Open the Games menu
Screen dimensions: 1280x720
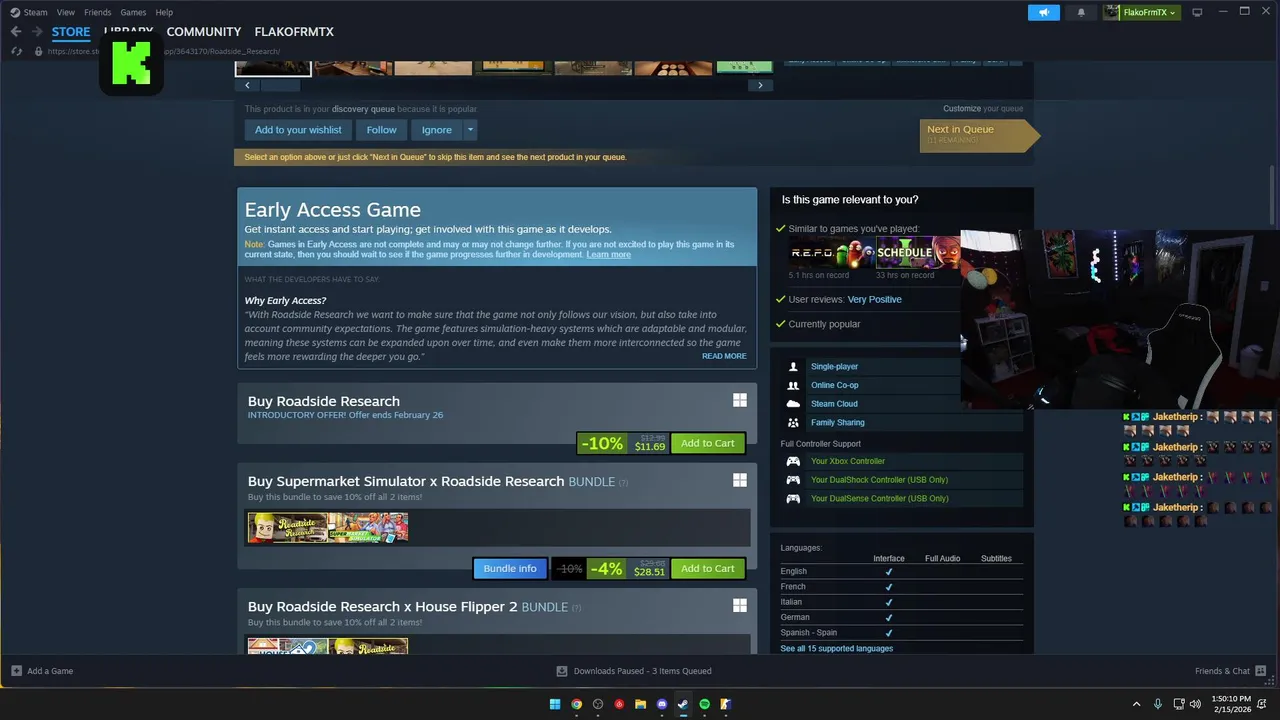click(133, 12)
